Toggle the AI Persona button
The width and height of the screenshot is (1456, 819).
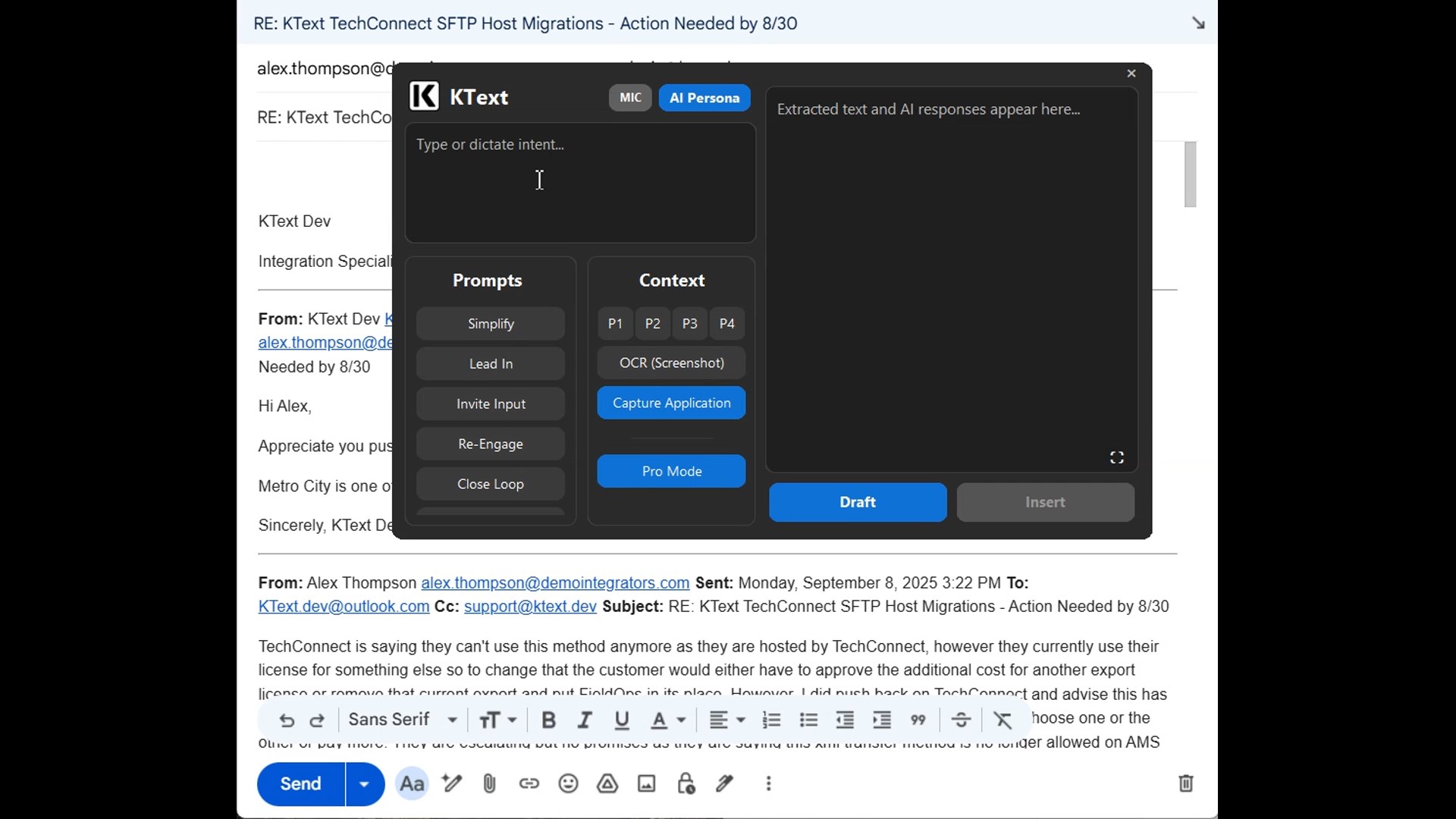(x=704, y=98)
